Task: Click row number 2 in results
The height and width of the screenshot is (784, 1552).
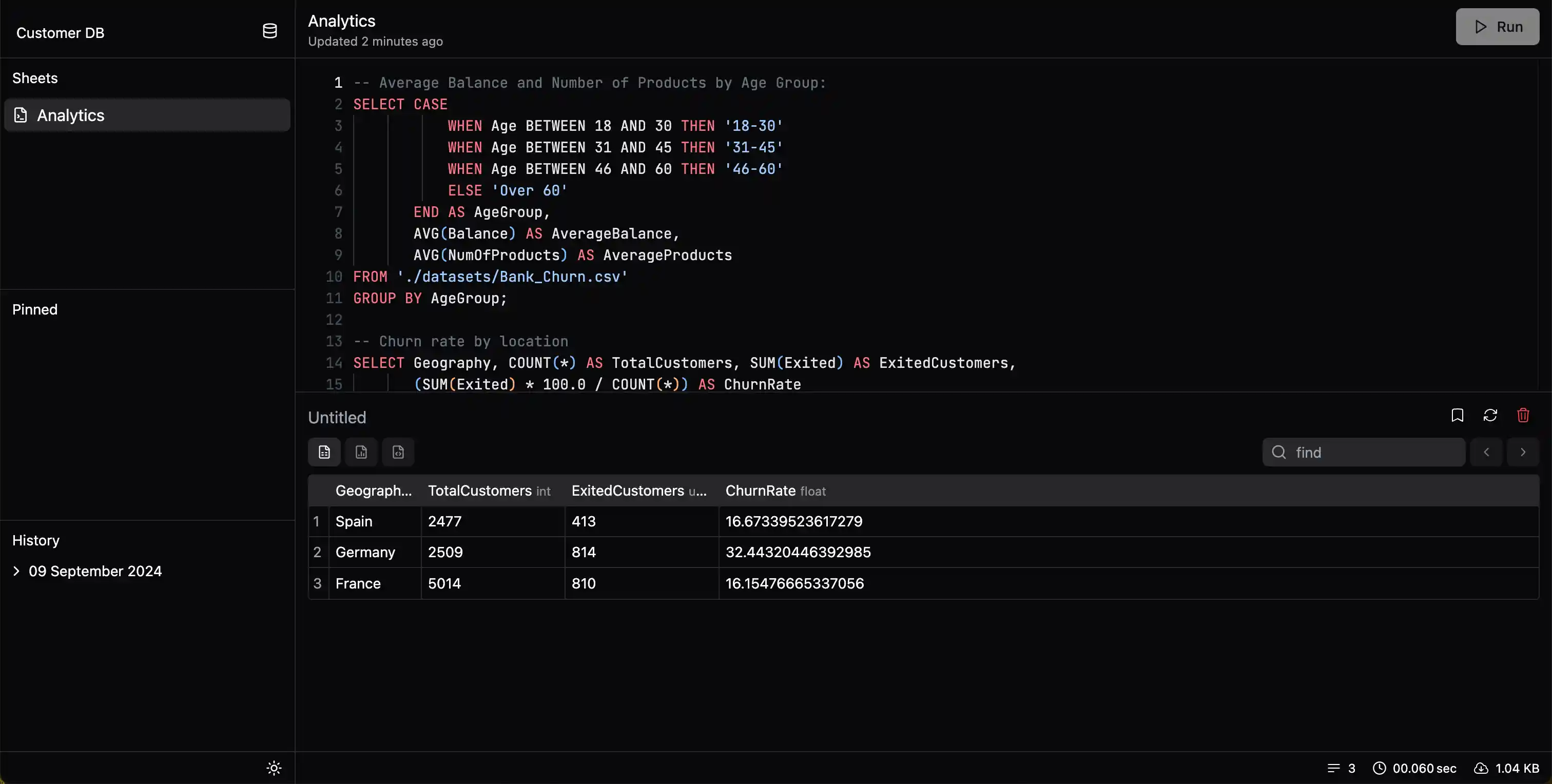Action: [x=318, y=552]
